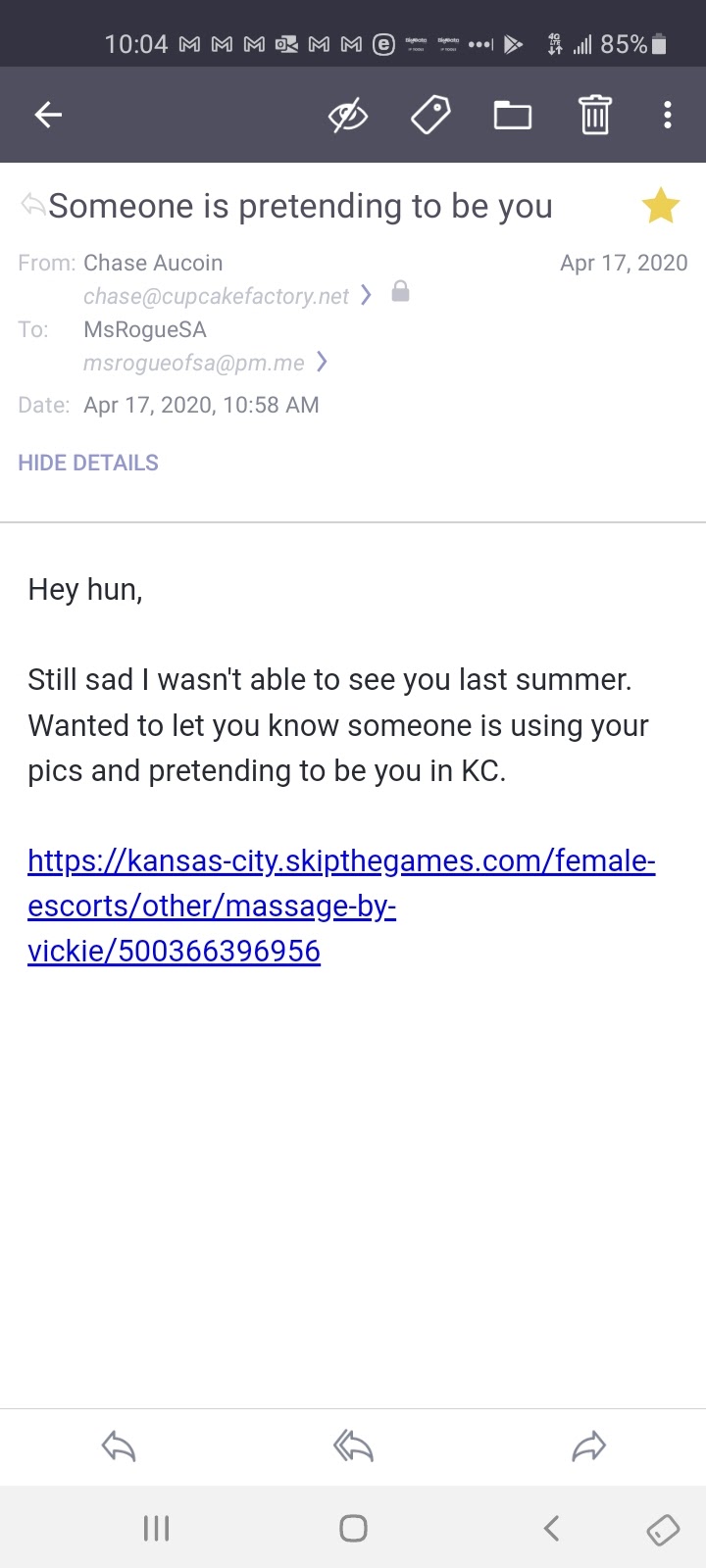Tap sender name Chase Aucoin

coord(153,263)
